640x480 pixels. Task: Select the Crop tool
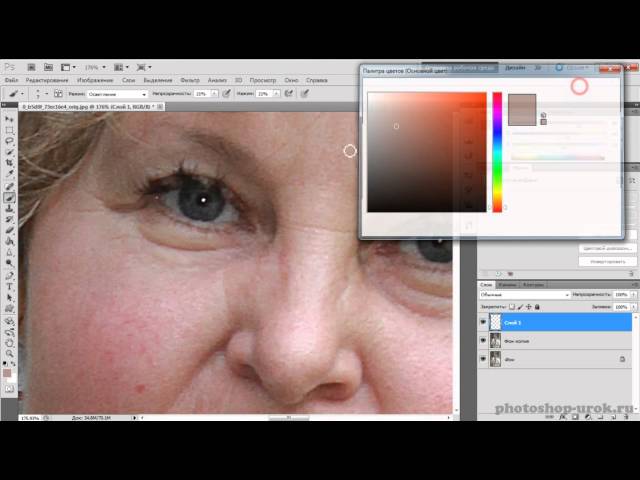[9, 163]
